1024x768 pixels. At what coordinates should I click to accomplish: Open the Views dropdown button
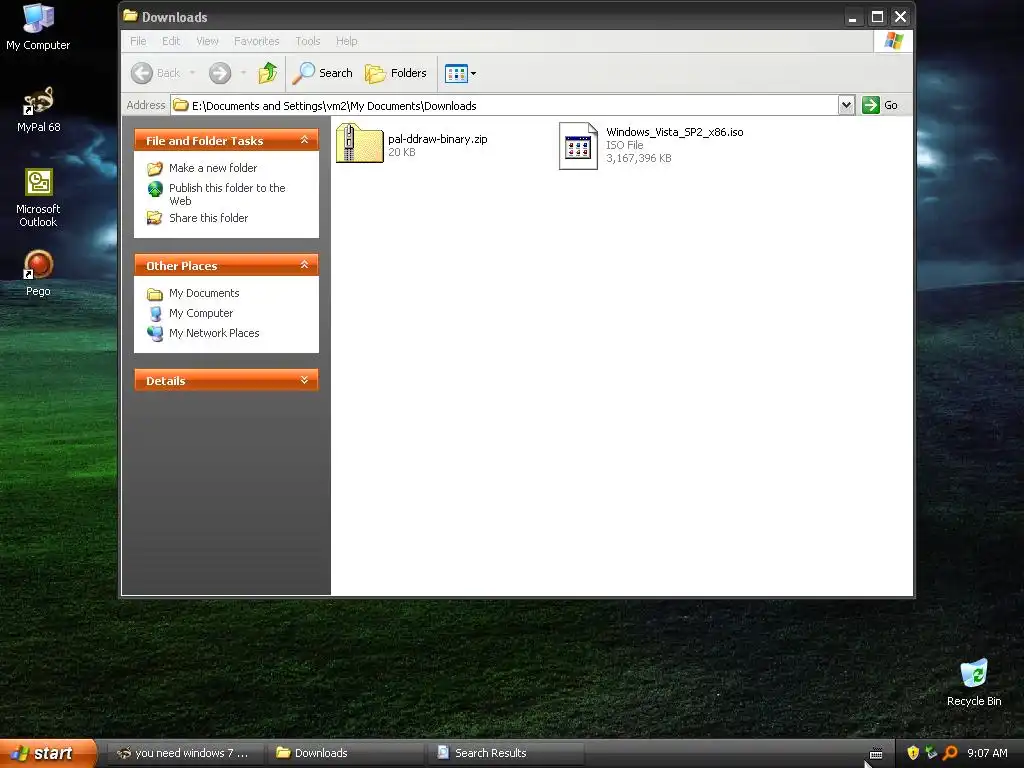tap(460, 73)
